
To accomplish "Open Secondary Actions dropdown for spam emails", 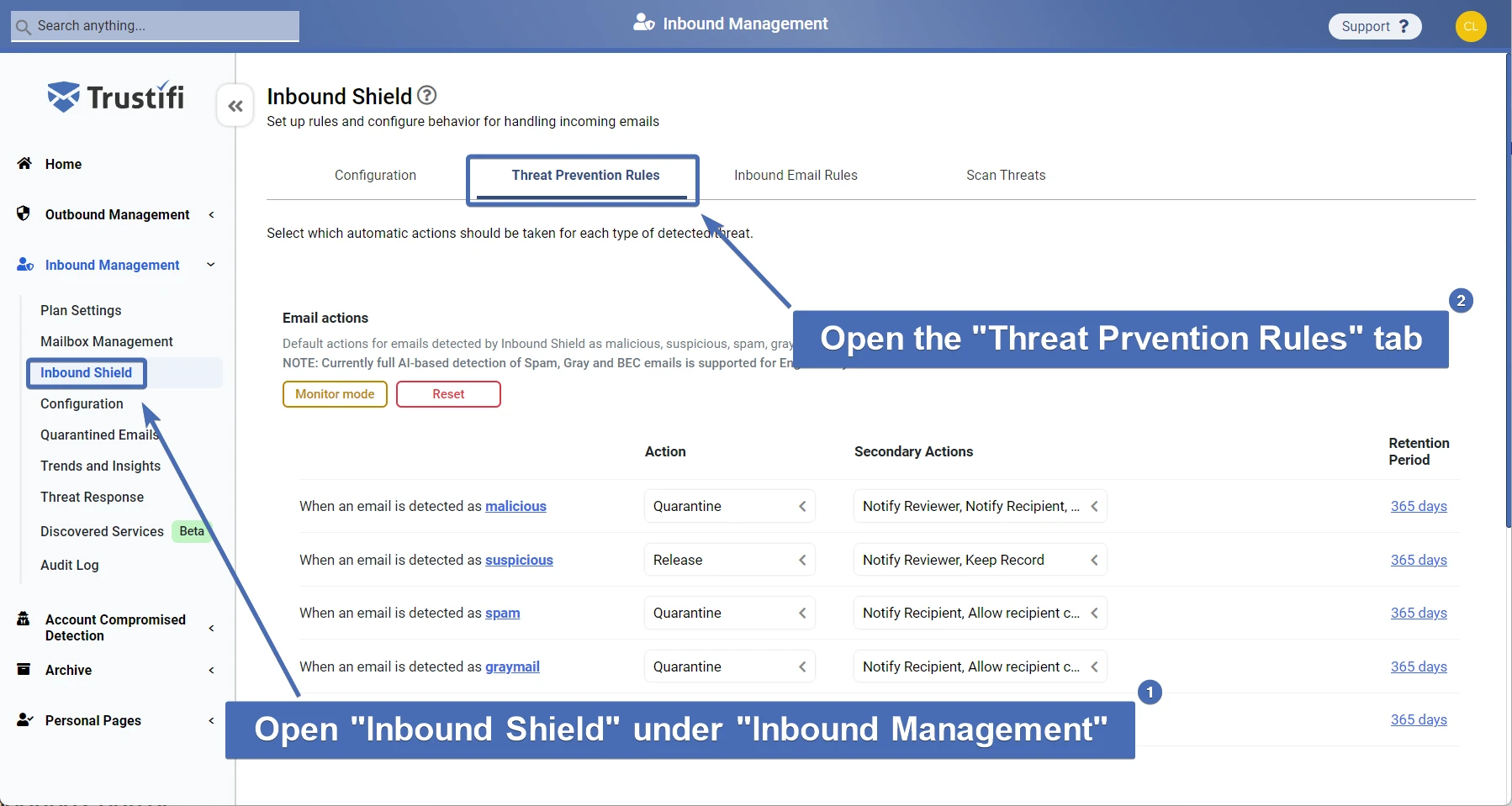I will 980,613.
